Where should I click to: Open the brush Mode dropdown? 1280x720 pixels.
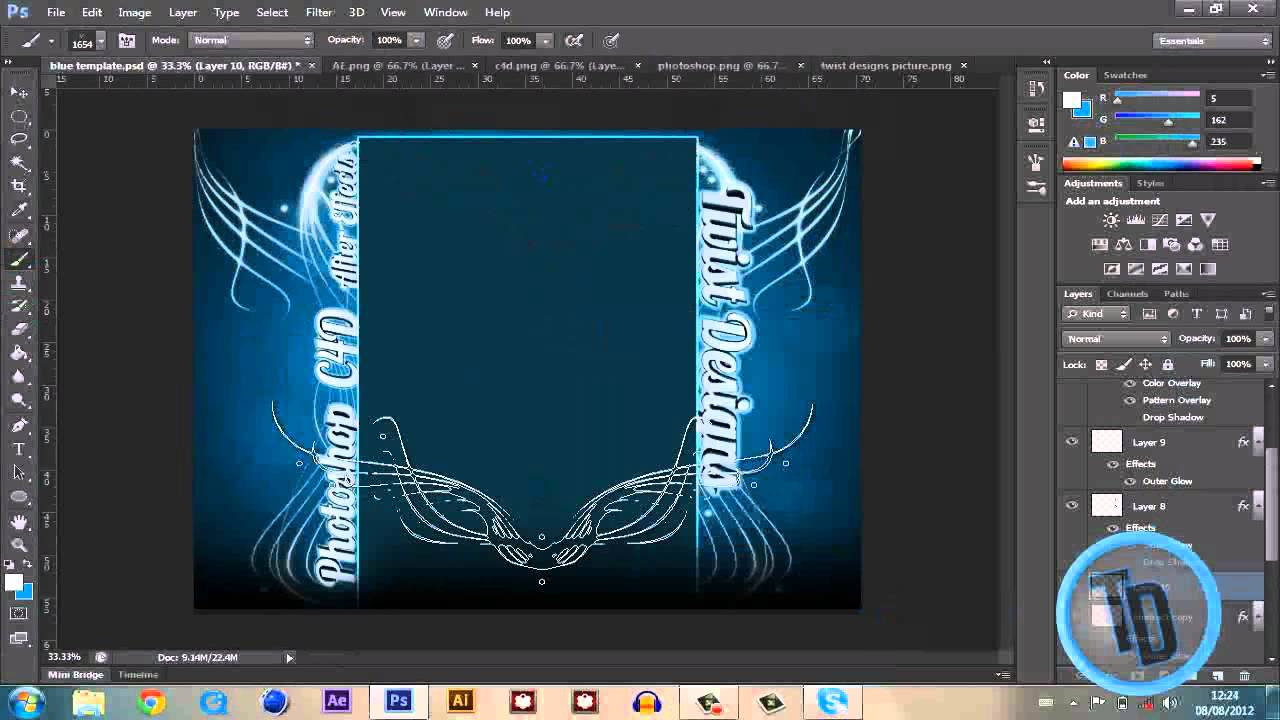(252, 40)
